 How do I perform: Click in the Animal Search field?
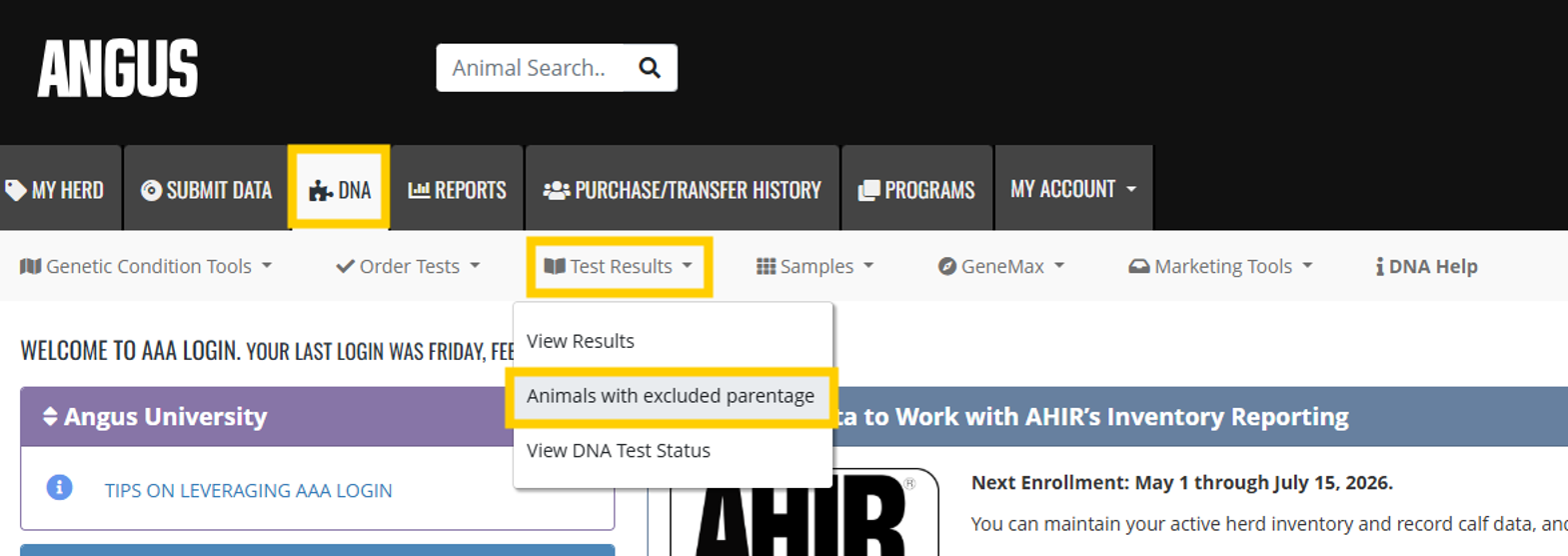(x=530, y=68)
